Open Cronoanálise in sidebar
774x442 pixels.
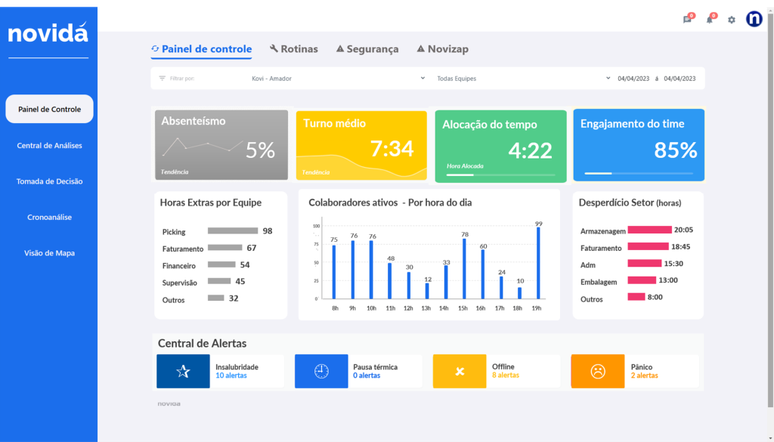click(49, 217)
